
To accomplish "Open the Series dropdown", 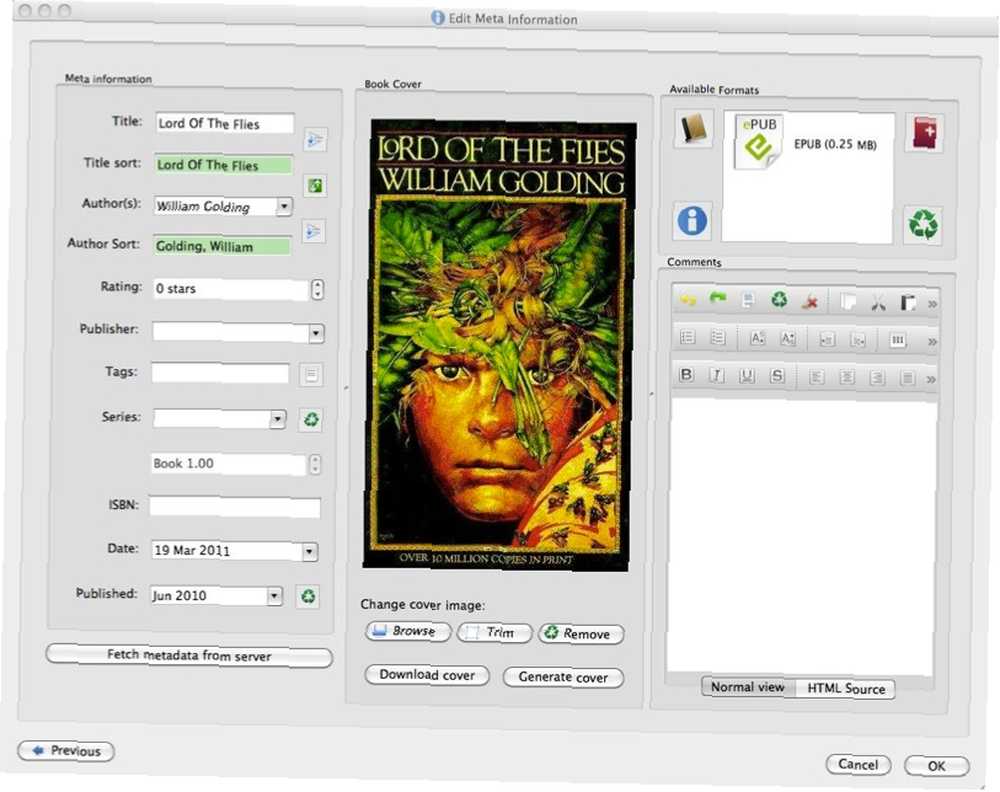I will (277, 419).
